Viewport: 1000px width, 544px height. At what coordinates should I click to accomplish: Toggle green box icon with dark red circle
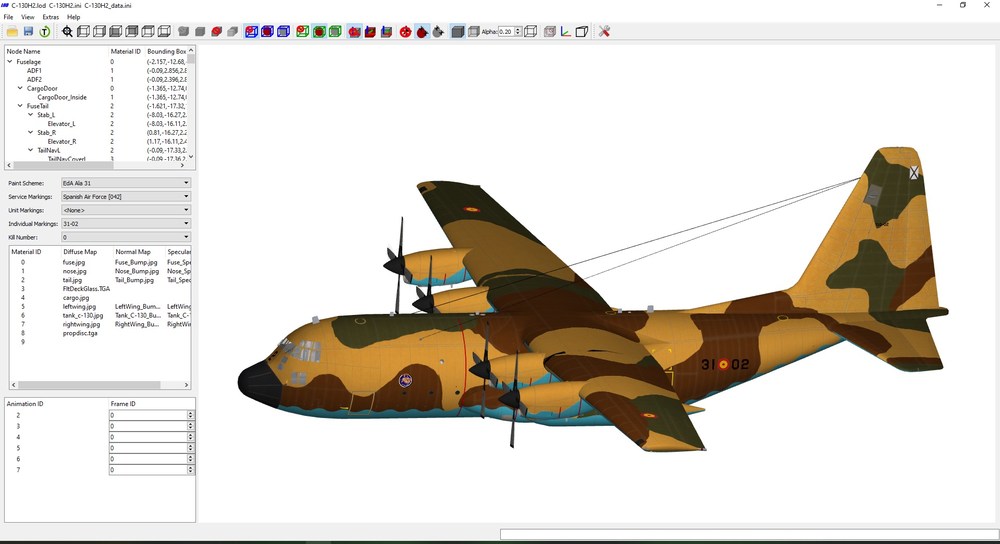point(319,31)
